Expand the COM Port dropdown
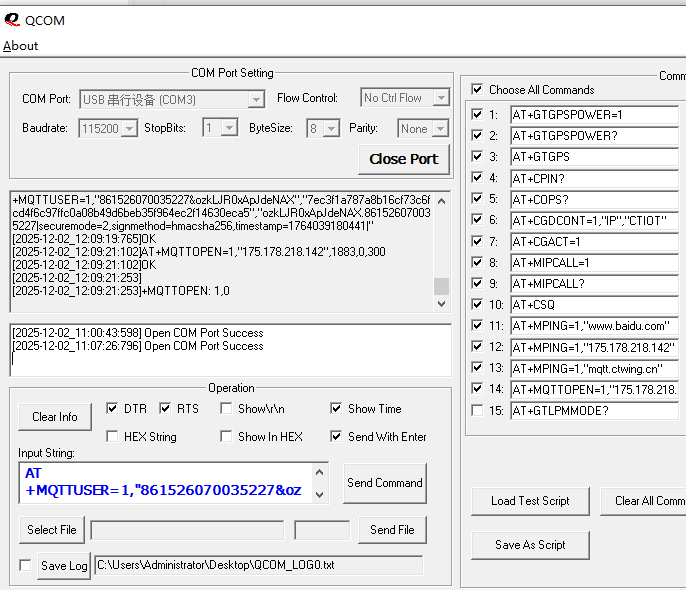686x590 pixels. point(256,99)
